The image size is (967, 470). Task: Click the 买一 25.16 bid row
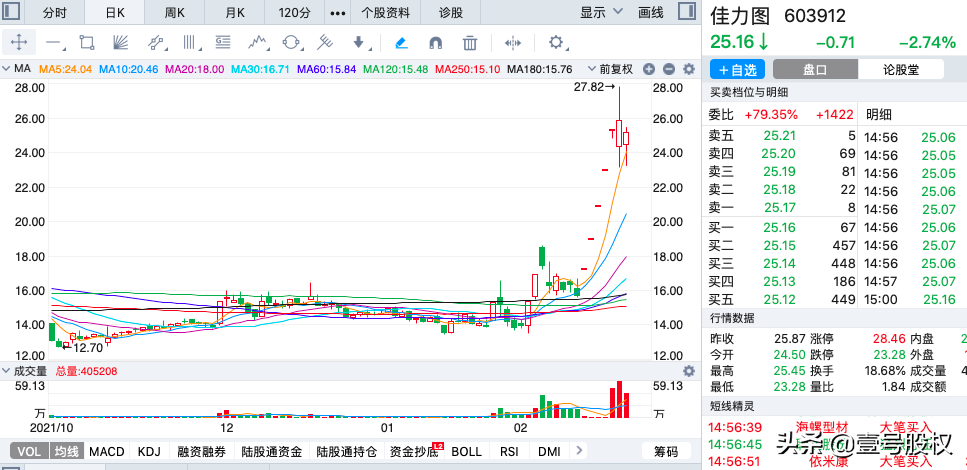pos(781,228)
